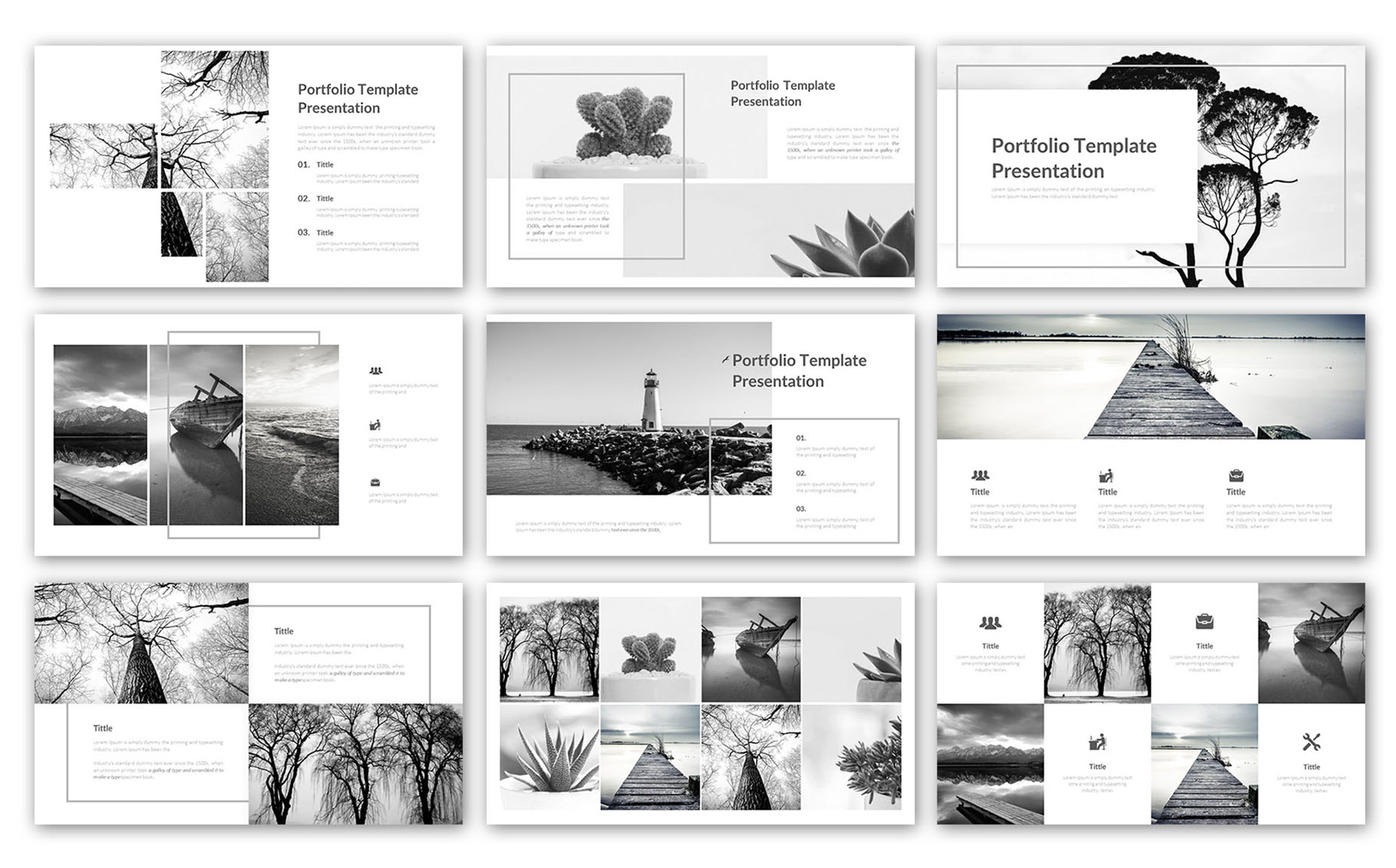Click desk worker icon on shipwreck slide
Viewport: 1396px width, 868px height.
375,425
